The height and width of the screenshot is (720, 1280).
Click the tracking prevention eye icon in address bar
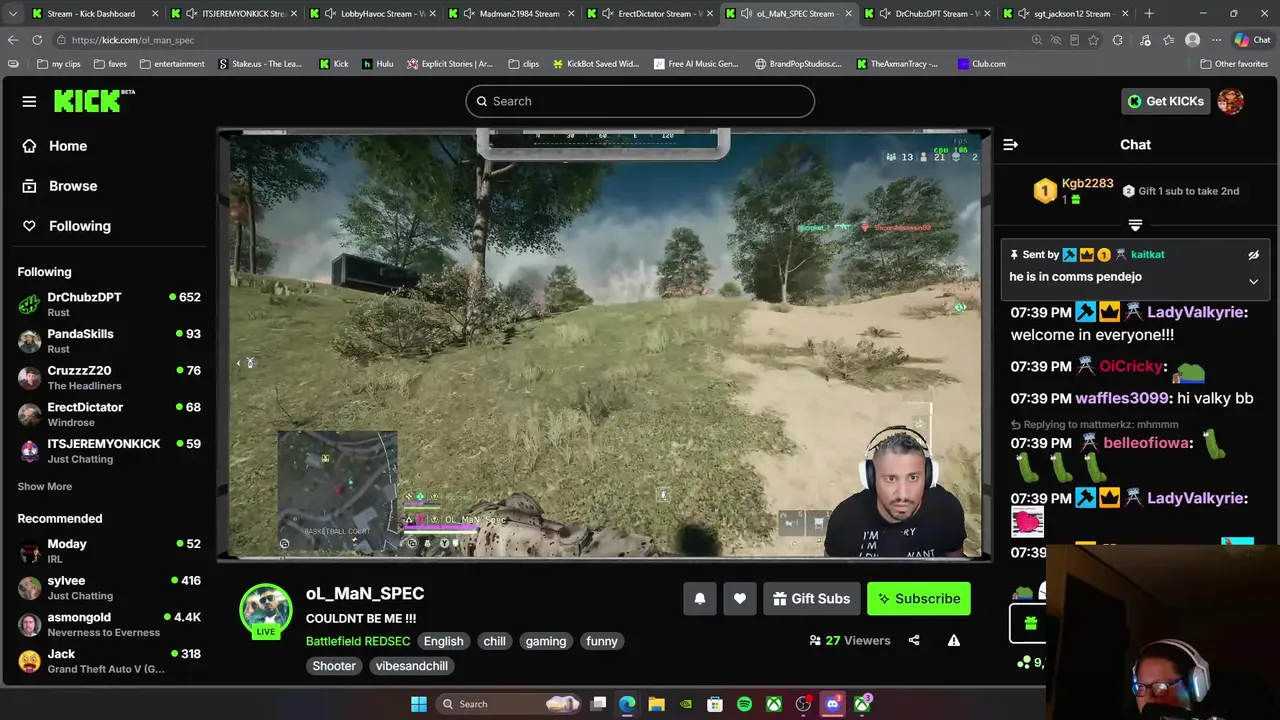click(1056, 40)
